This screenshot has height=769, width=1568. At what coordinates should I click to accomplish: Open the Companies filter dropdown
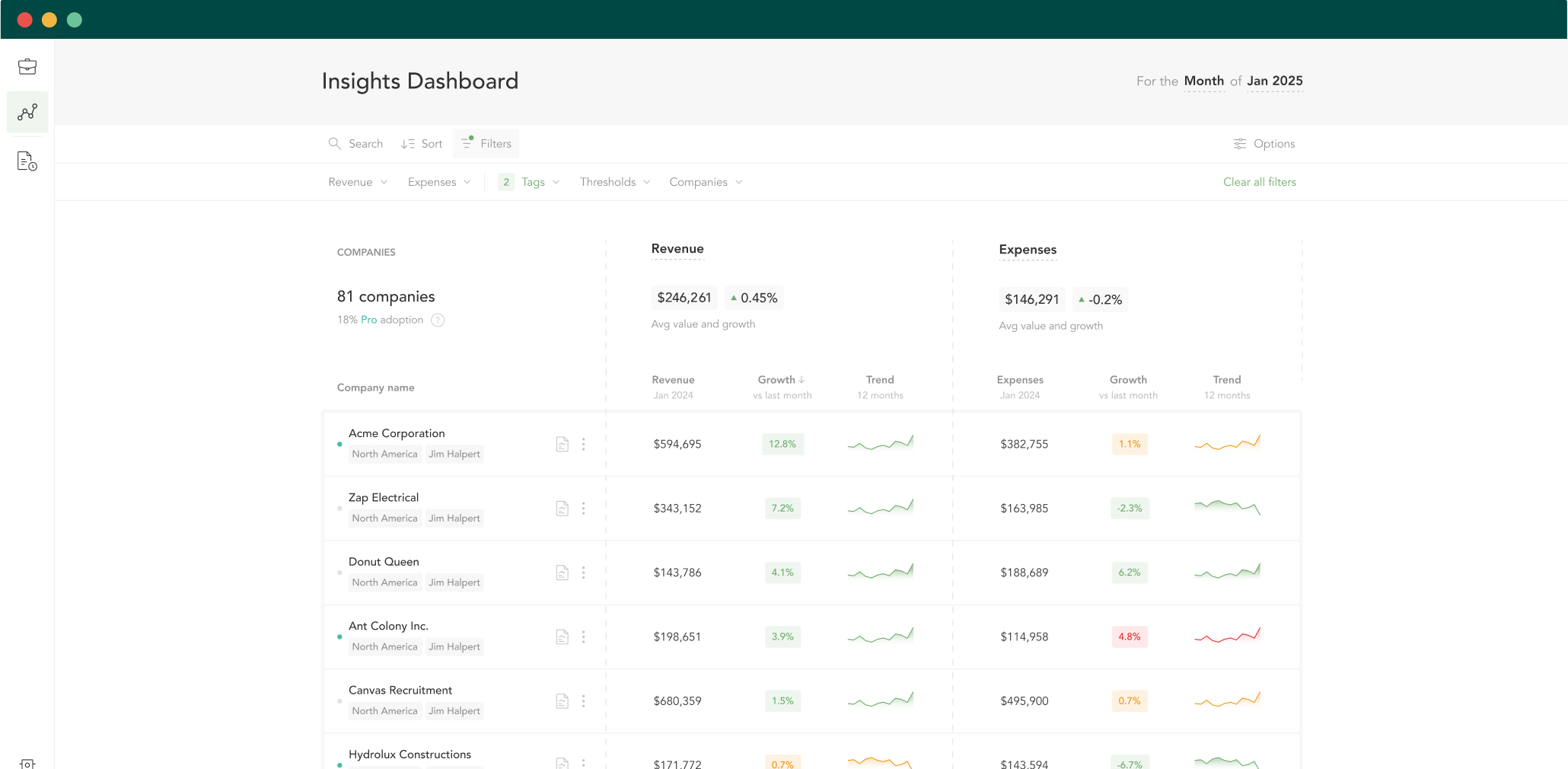(706, 182)
